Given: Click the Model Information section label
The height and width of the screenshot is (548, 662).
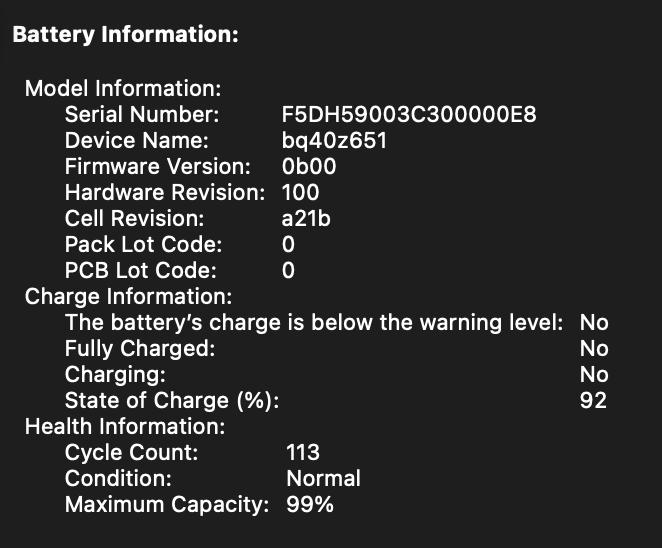Looking at the screenshot, I should tap(123, 88).
